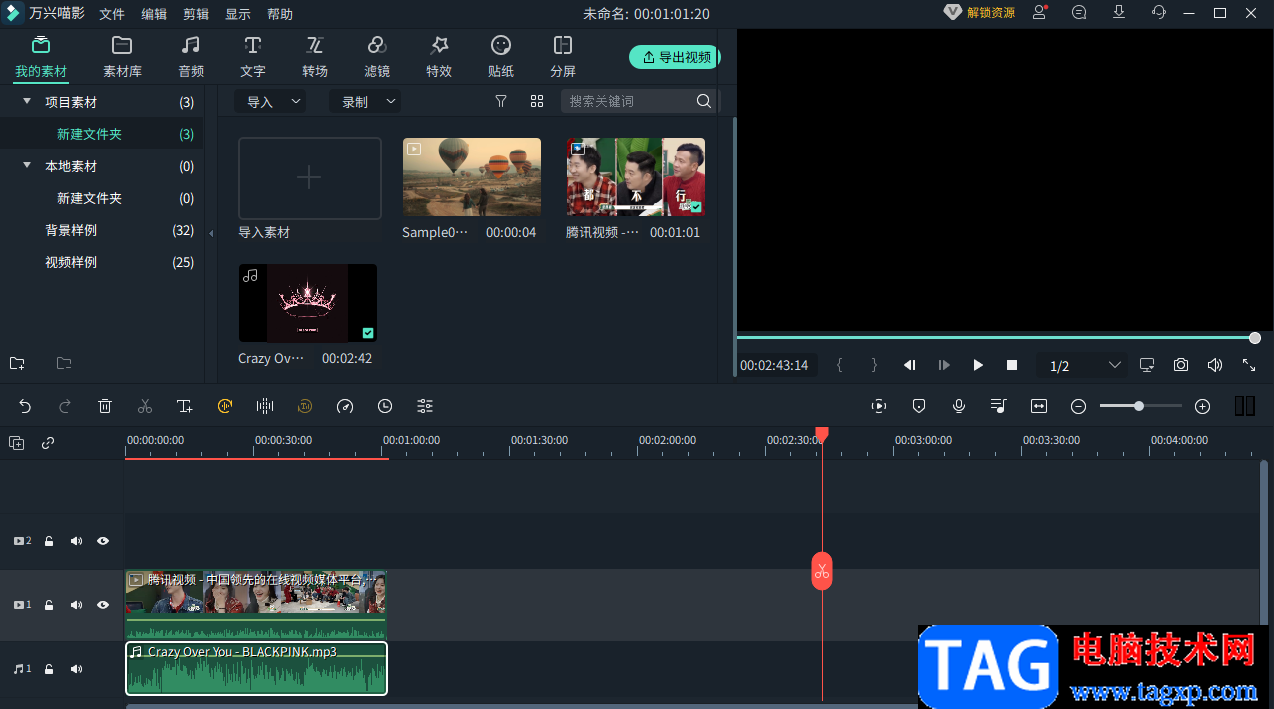Open the message chat icon in title bar
Viewport: 1274px width, 709px height.
coord(1079,13)
